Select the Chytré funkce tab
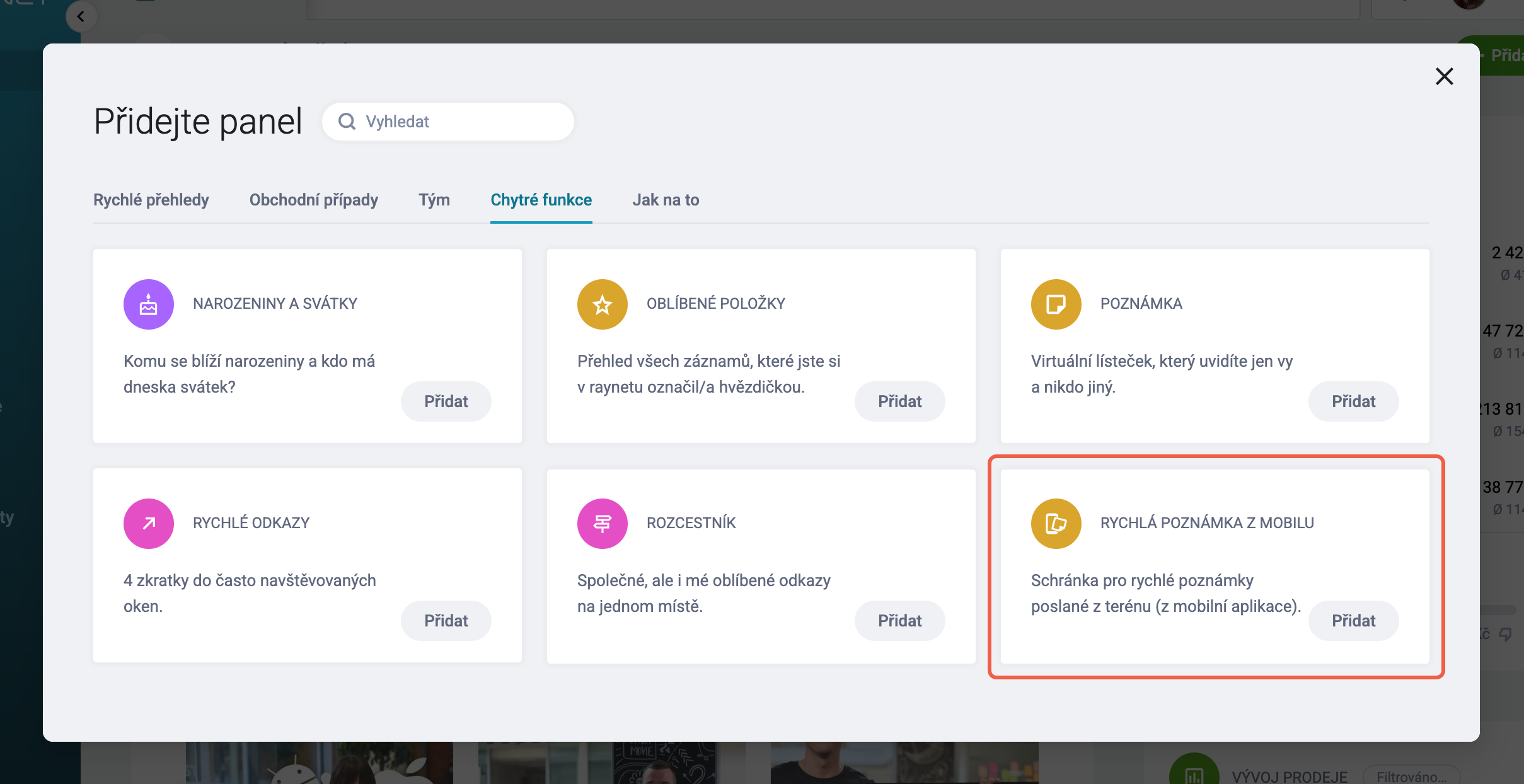1524x784 pixels. coord(541,200)
